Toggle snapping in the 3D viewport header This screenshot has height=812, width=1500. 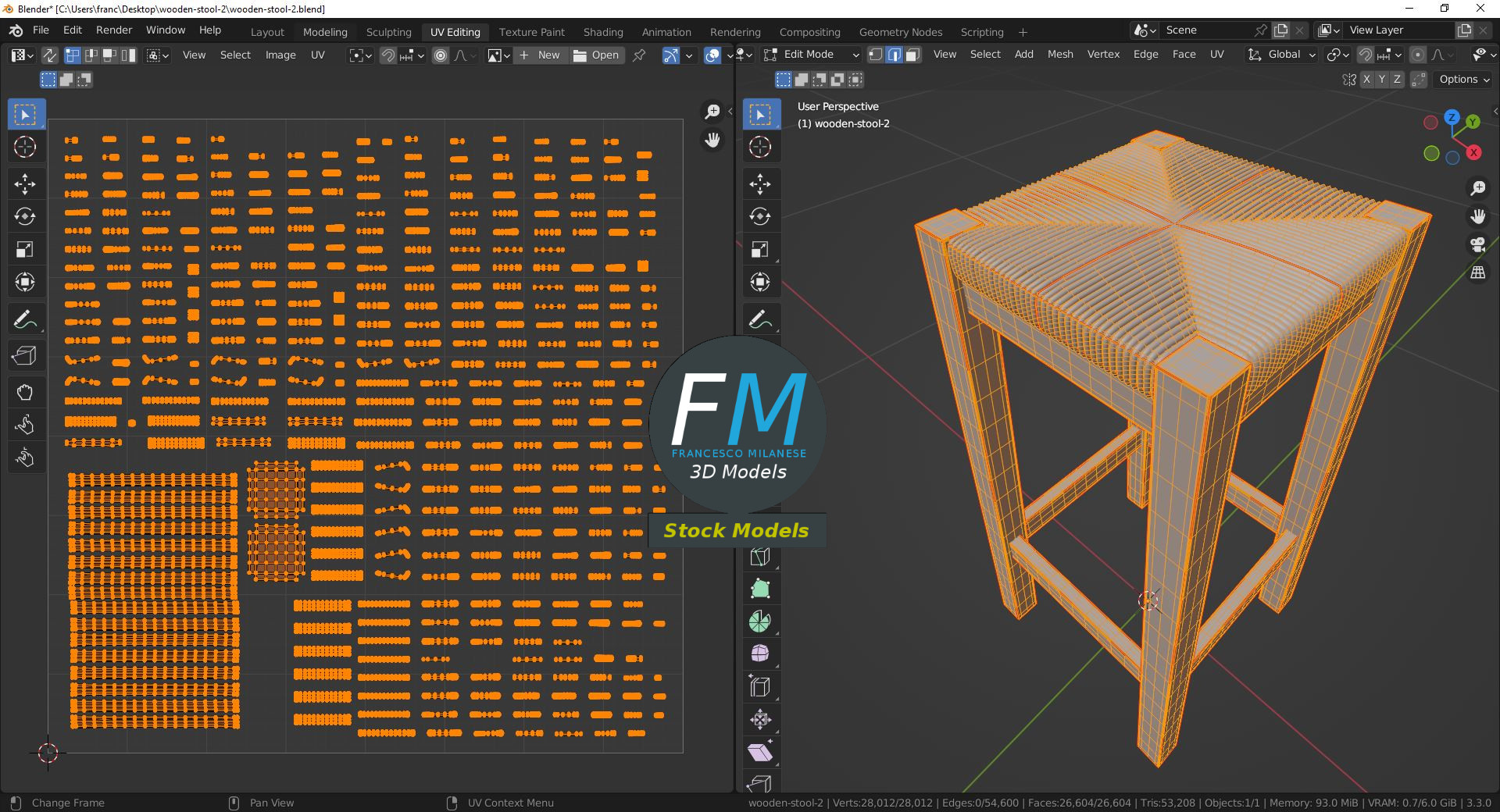coord(1366,55)
